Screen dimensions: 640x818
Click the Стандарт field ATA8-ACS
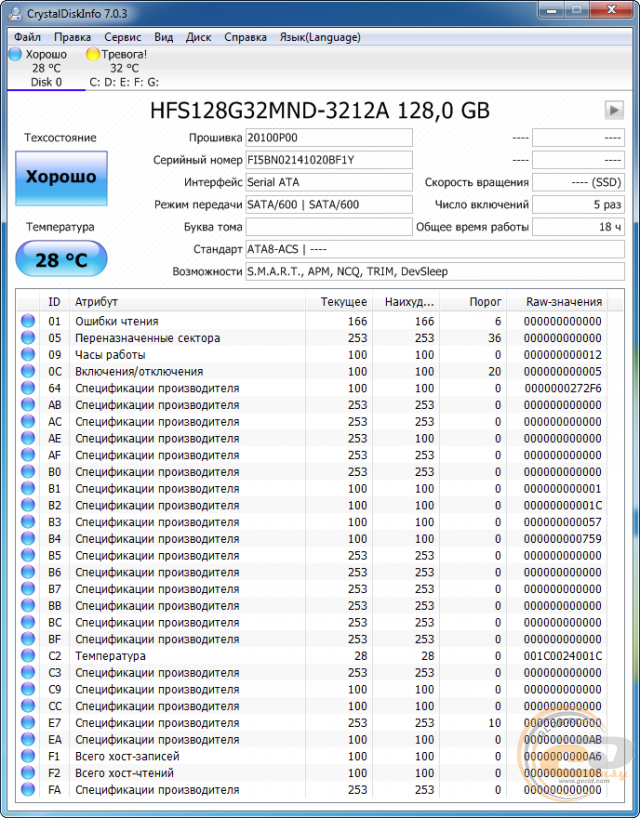click(435, 249)
